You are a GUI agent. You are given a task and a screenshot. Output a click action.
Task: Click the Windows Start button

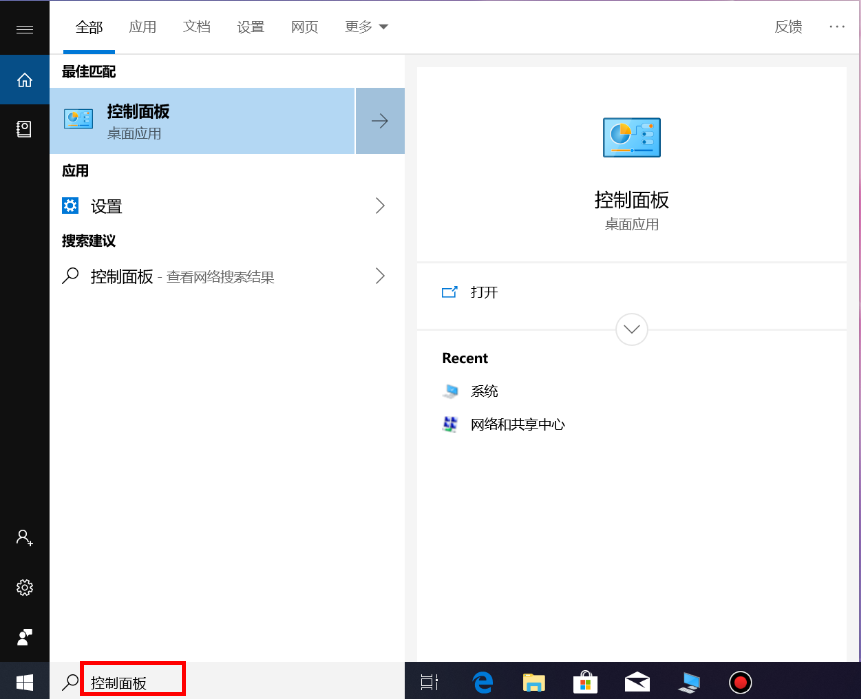point(24,682)
